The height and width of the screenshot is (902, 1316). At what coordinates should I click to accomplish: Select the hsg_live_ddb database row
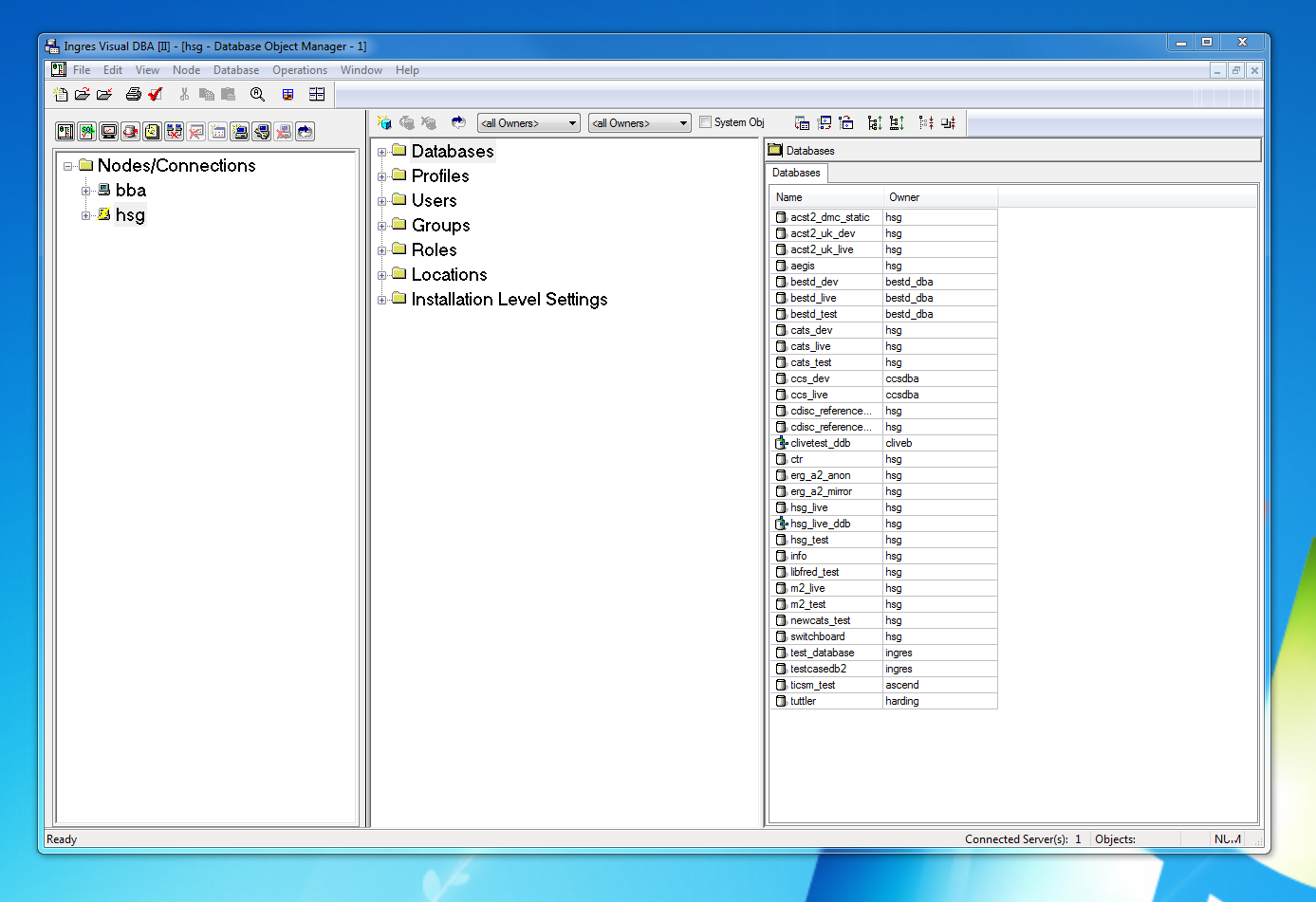click(x=884, y=524)
